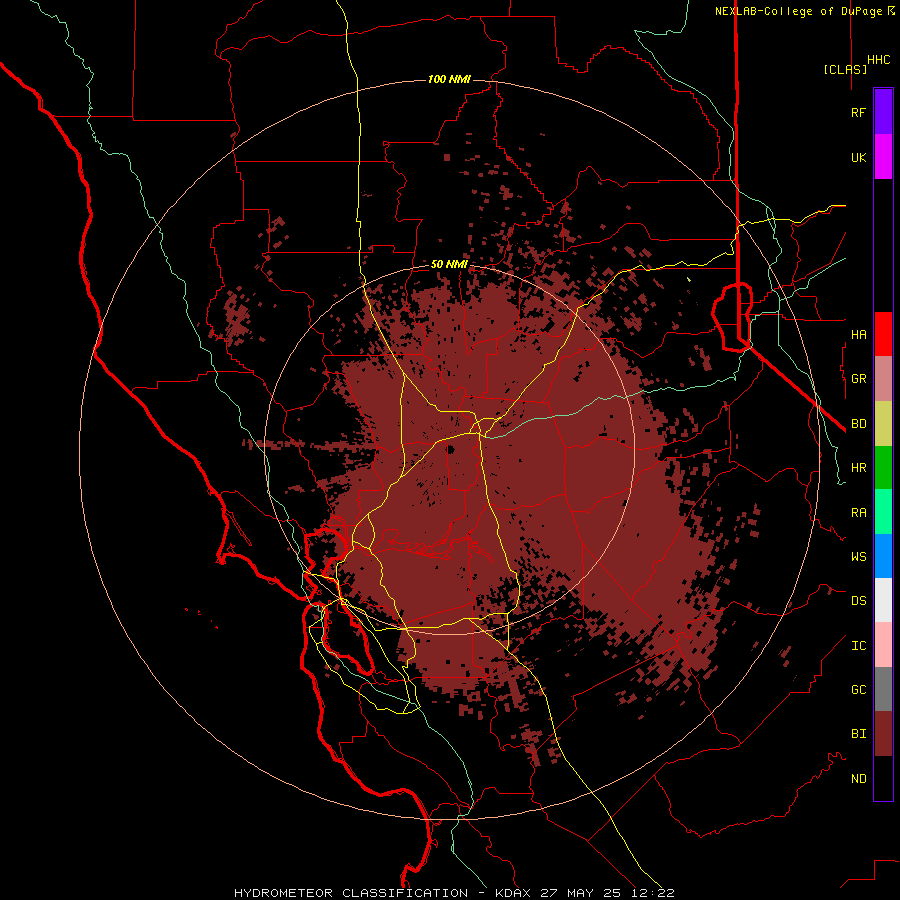Click the [CLAS] units label
Screen dimensions: 900x900
point(845,69)
